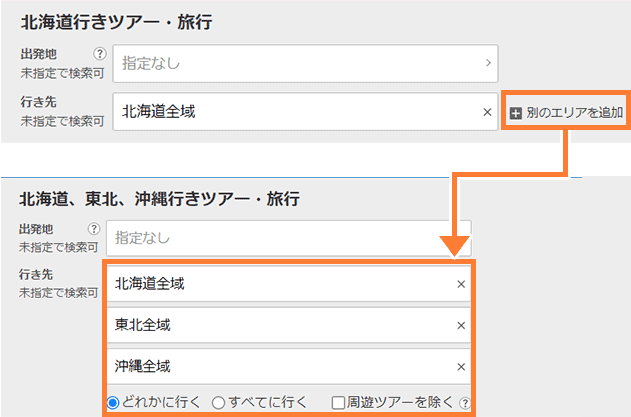
Task: Enable the 周遊ツアーを除く checkbox
Action: click(339, 402)
